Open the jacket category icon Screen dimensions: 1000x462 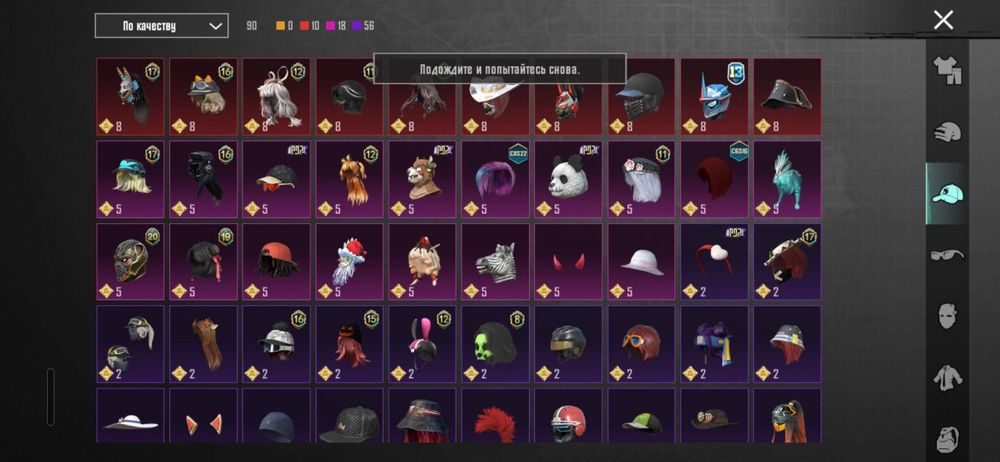(x=947, y=377)
